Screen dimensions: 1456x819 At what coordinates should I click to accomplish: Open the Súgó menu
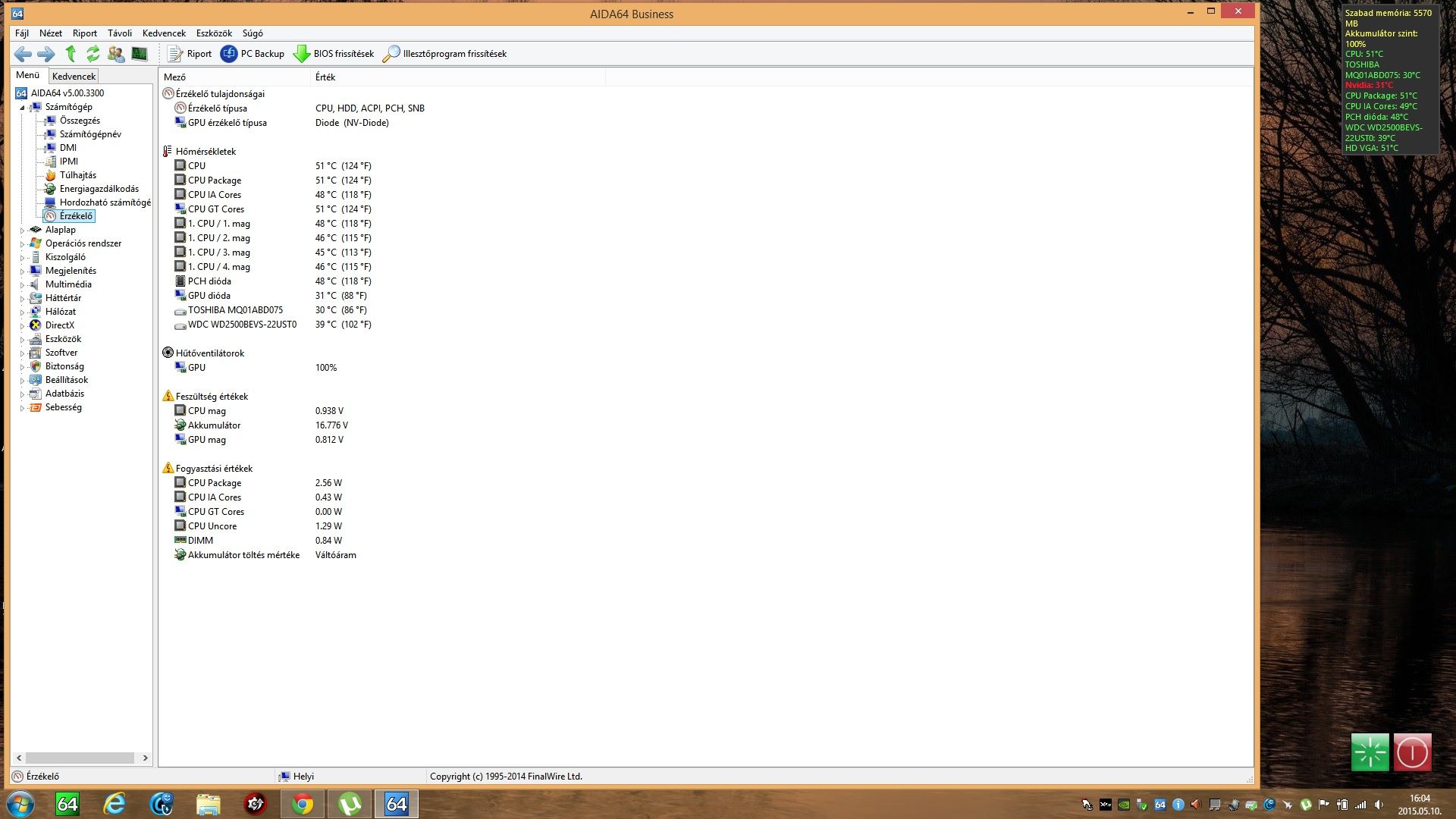[x=253, y=33]
